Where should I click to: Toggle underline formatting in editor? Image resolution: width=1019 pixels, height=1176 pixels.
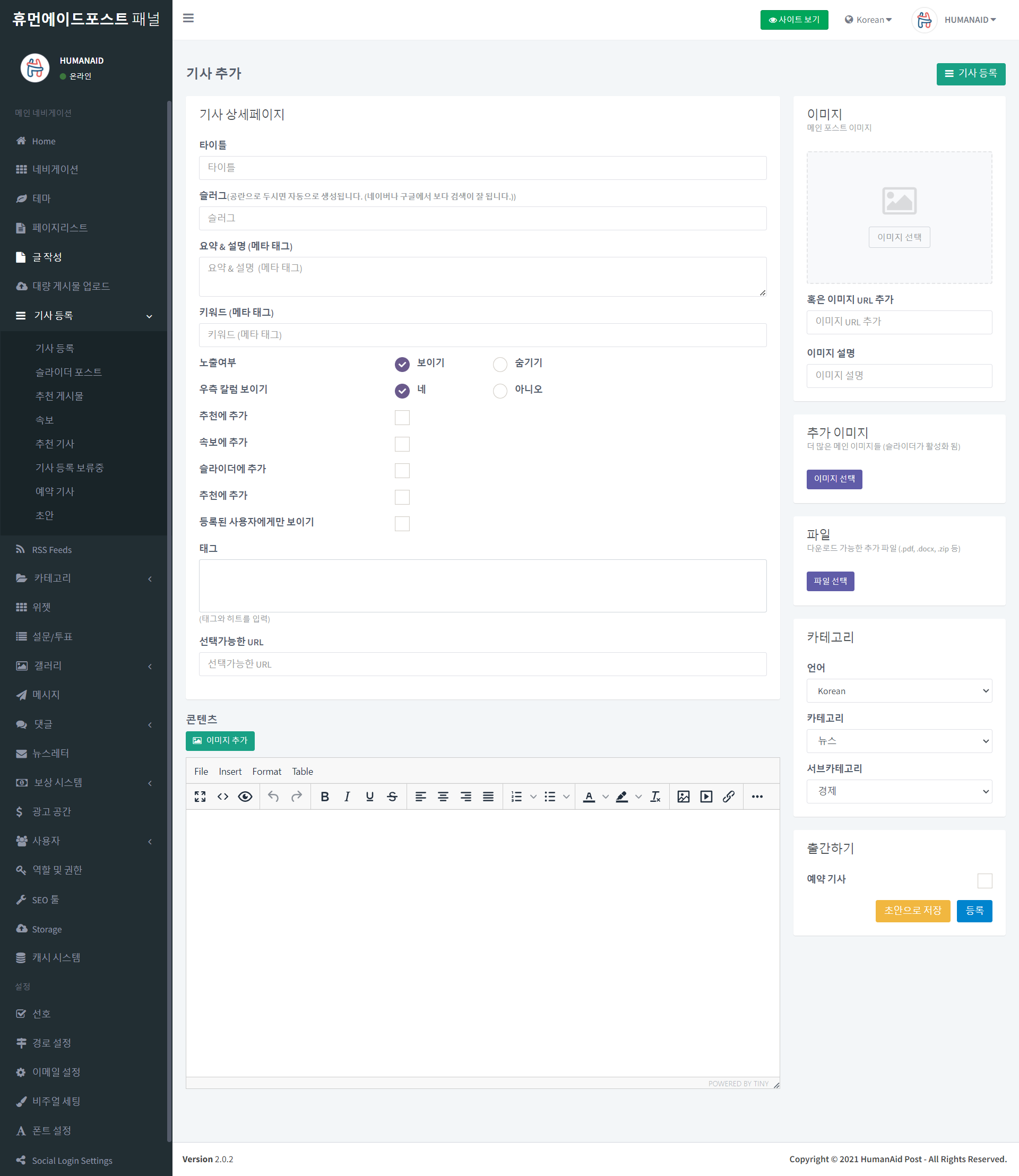(x=369, y=797)
